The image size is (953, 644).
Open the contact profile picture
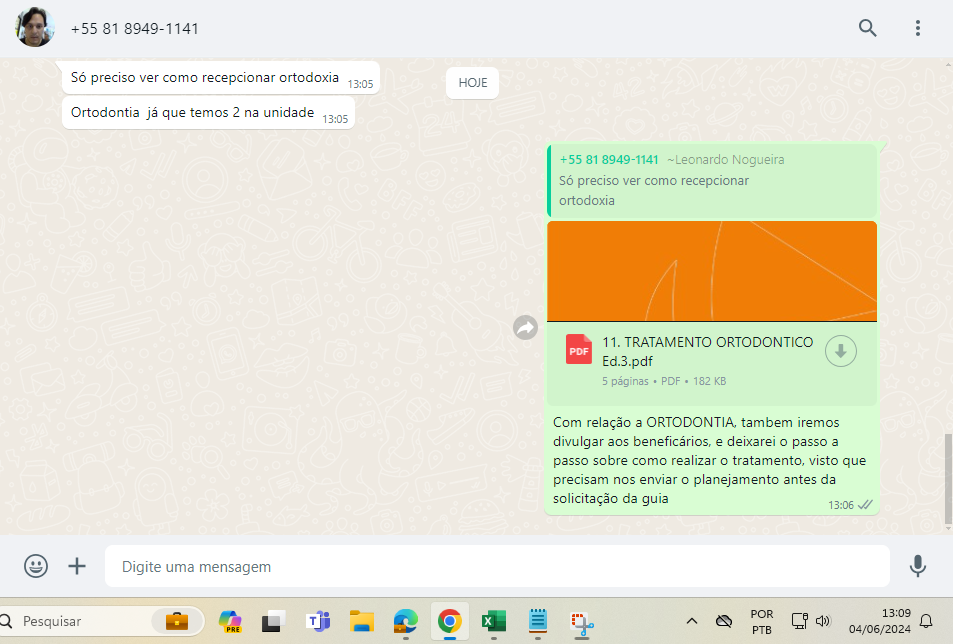(x=35, y=27)
